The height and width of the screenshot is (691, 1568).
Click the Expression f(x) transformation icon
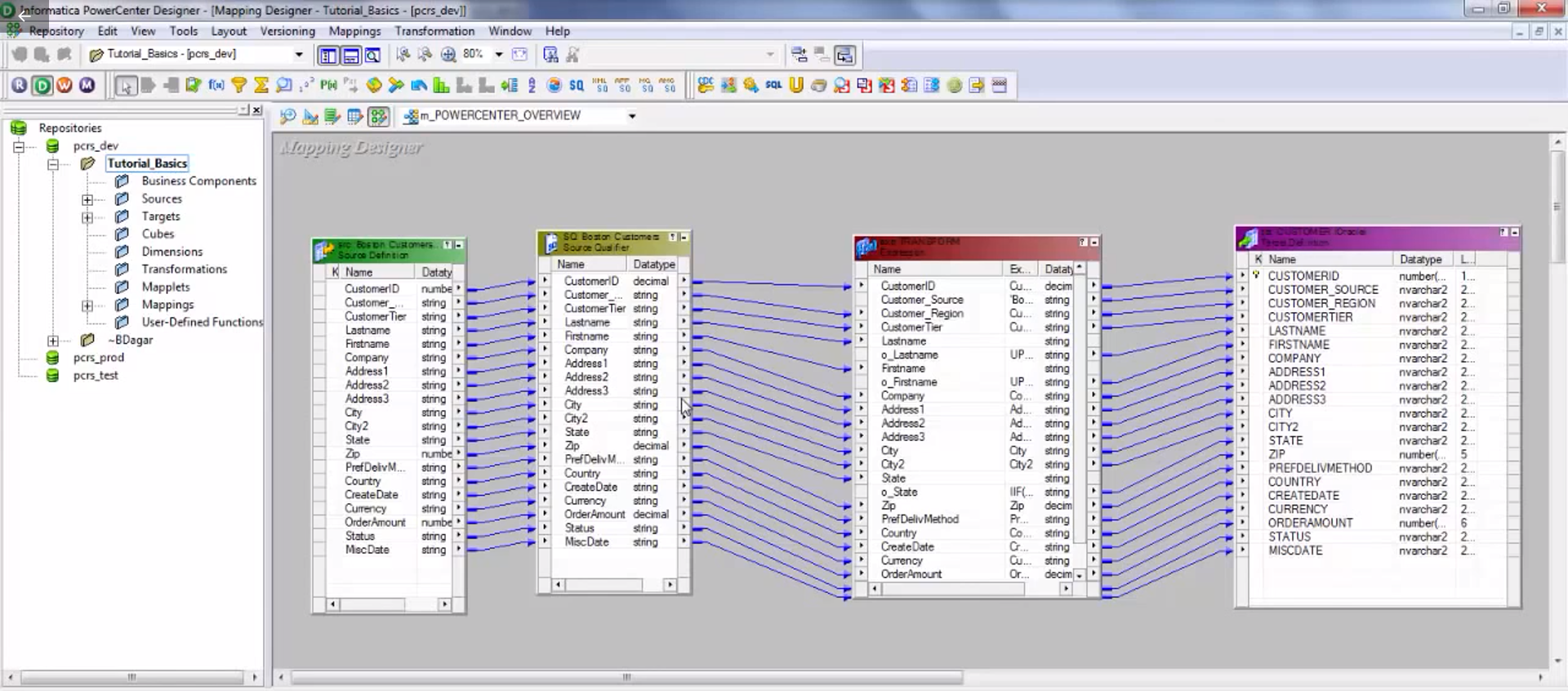216,85
